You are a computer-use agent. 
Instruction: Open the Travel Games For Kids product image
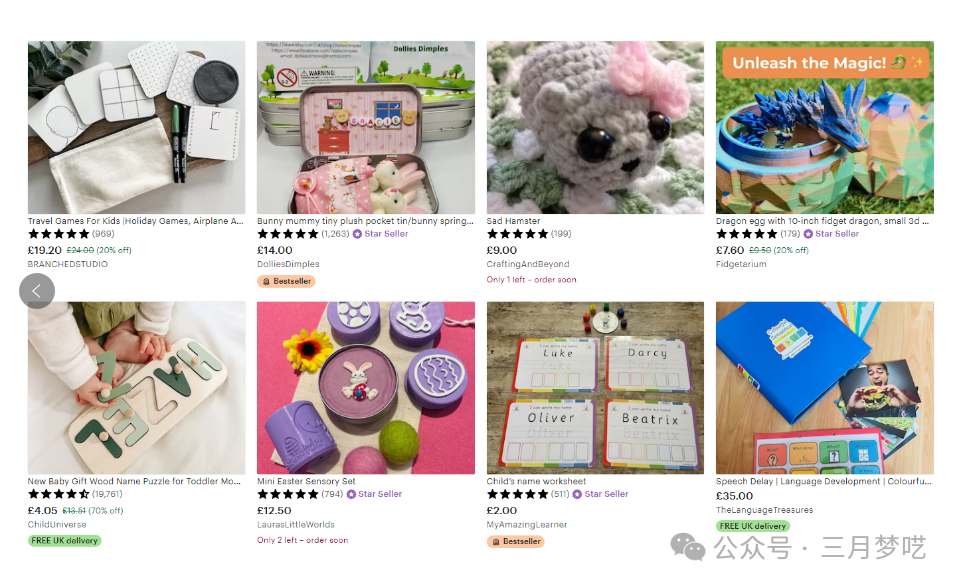point(137,128)
